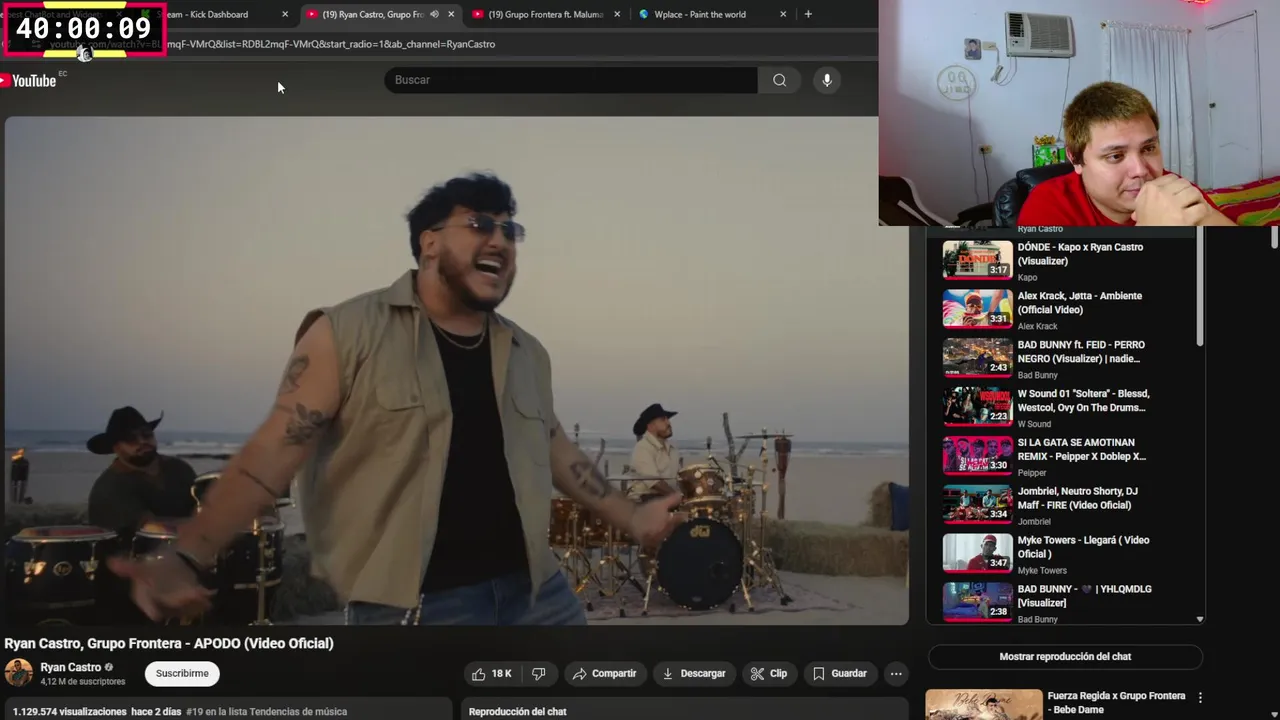Viewport: 1280px width, 720px height.
Task: Open Myke Towers - Llegará thumbnail
Action: (977, 554)
